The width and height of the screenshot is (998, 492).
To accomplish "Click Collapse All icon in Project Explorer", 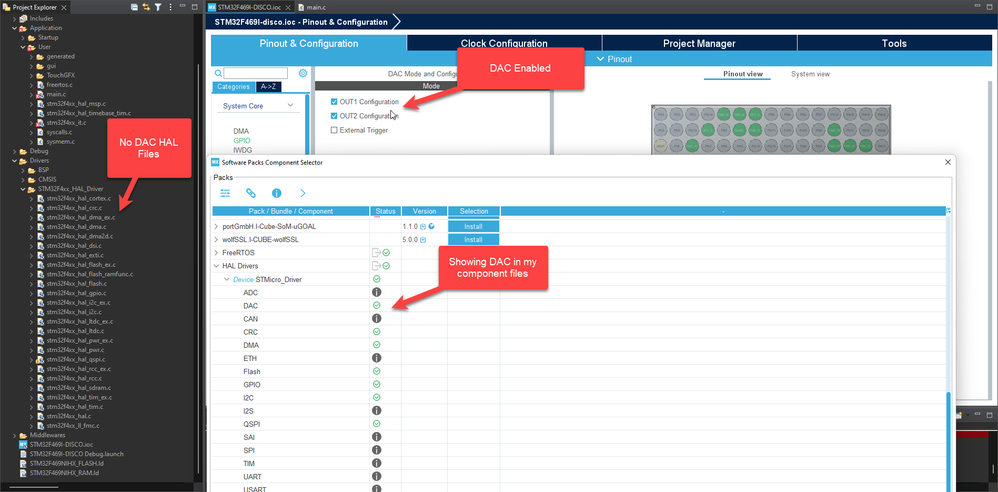I will pyautogui.click(x=134, y=7).
